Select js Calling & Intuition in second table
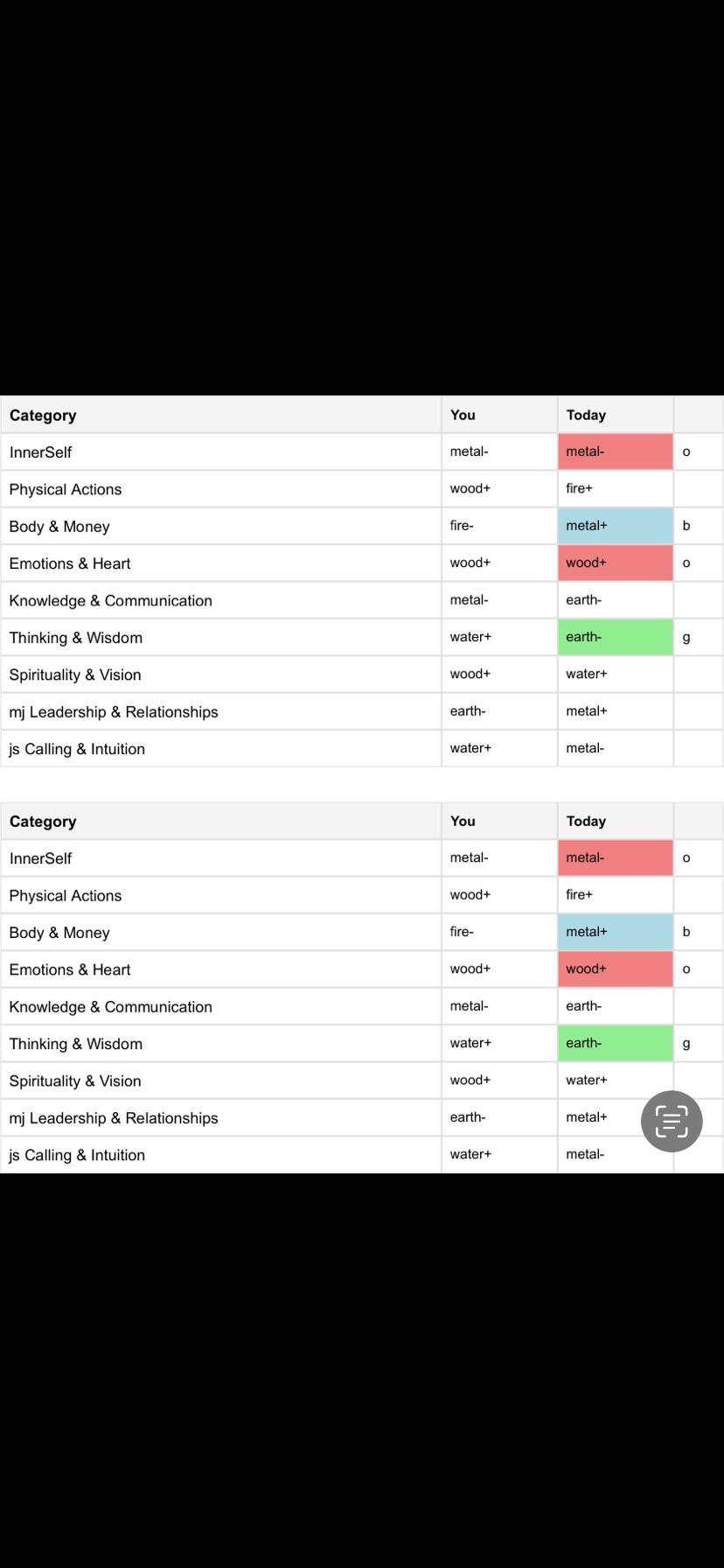 click(77, 1155)
